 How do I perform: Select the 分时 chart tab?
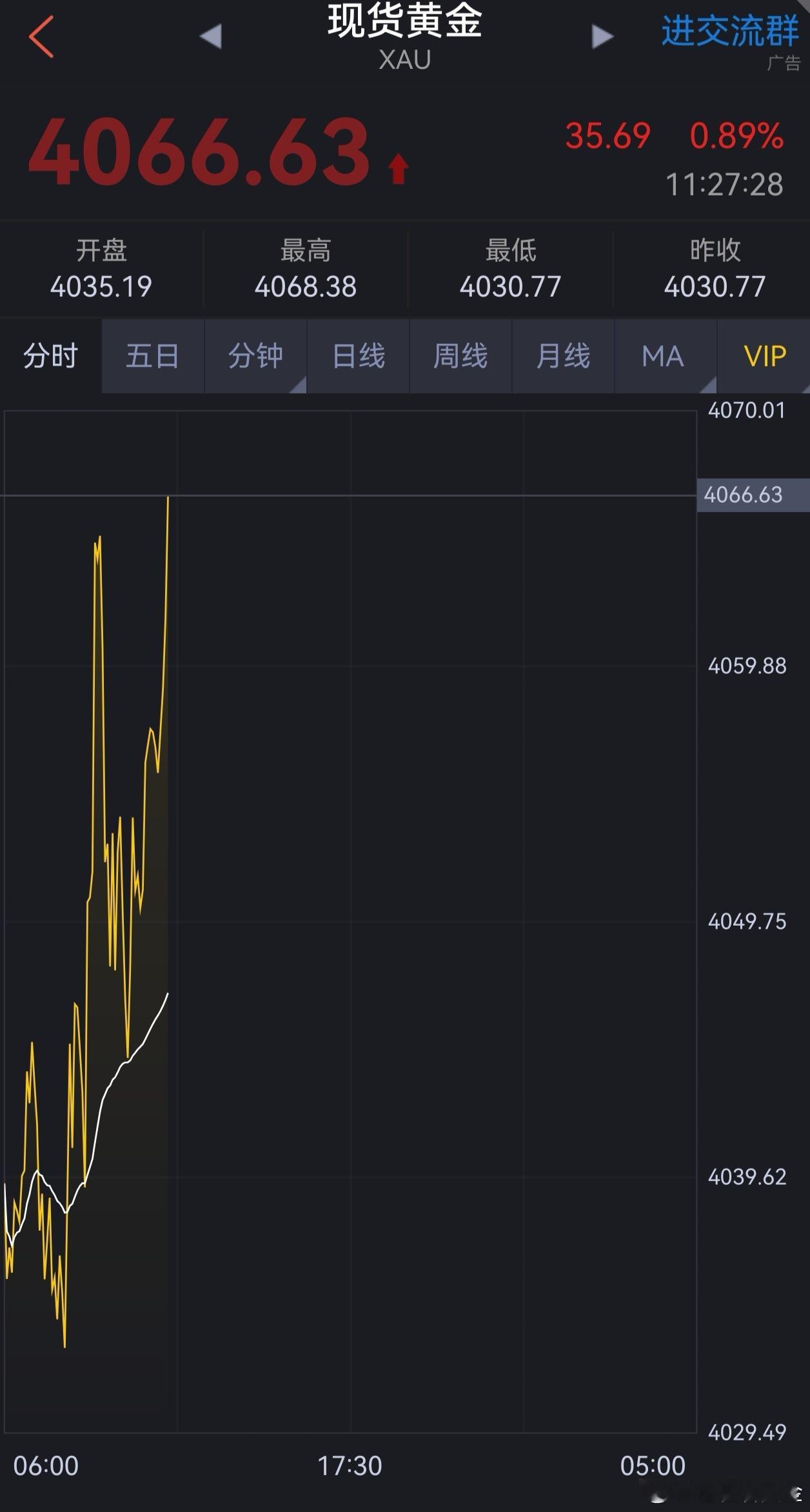(x=50, y=356)
